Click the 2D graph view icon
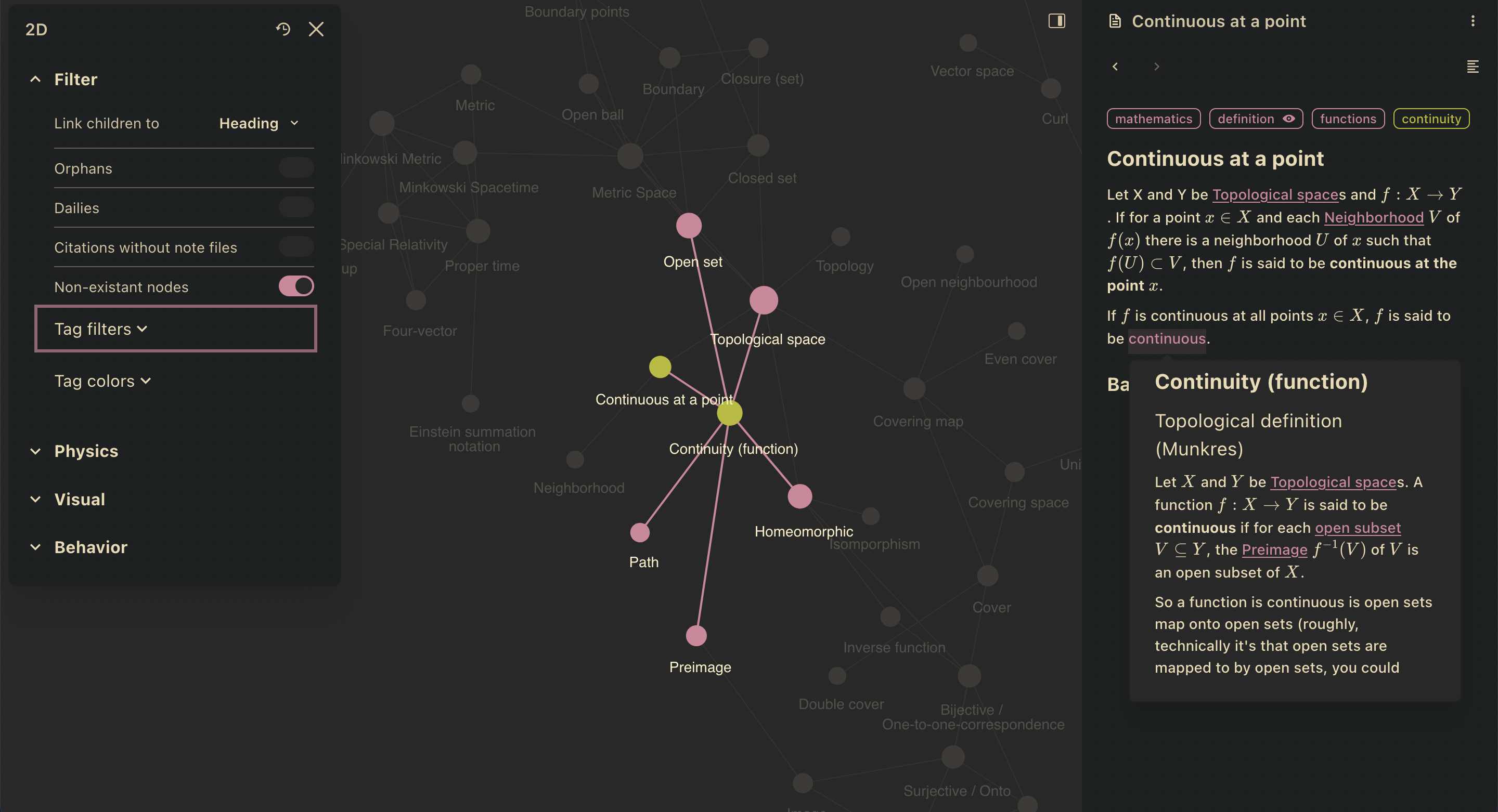 point(36,28)
